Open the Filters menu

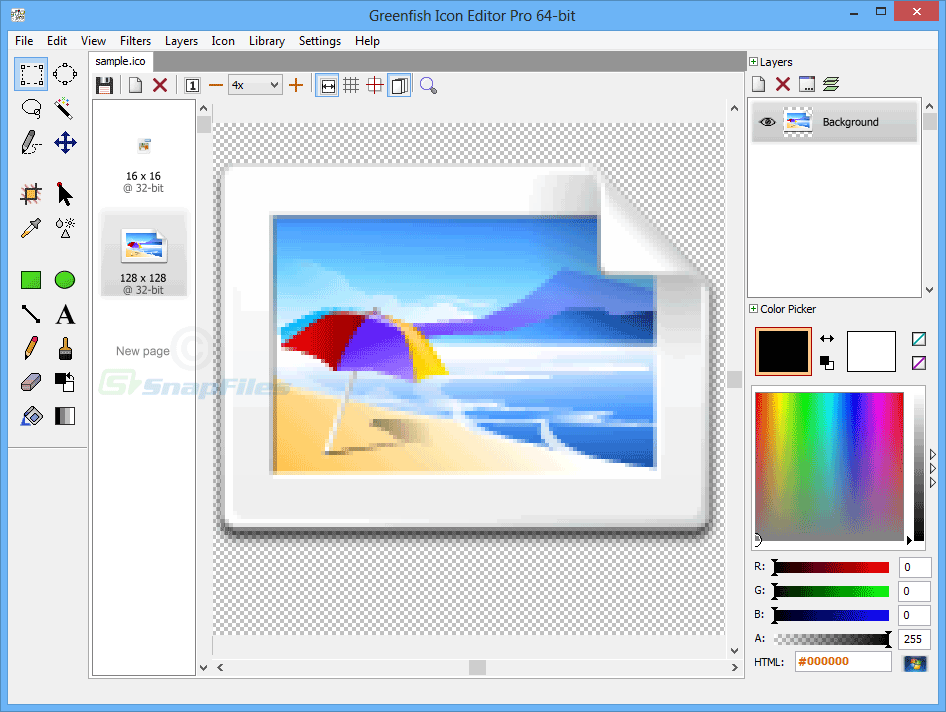135,41
